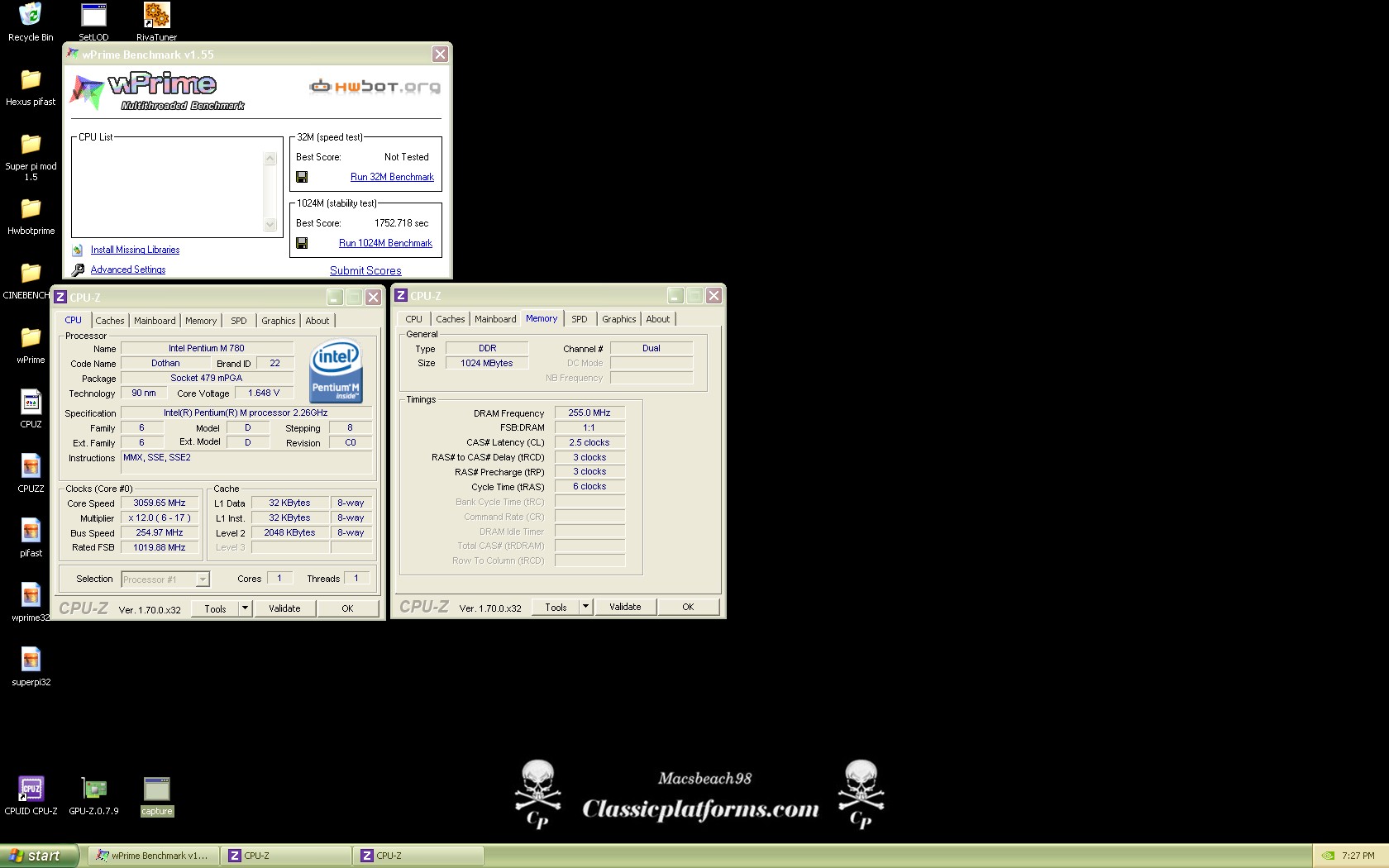This screenshot has height=868, width=1389.
Task: Click Run 32M Benchmark link
Action: (x=392, y=177)
